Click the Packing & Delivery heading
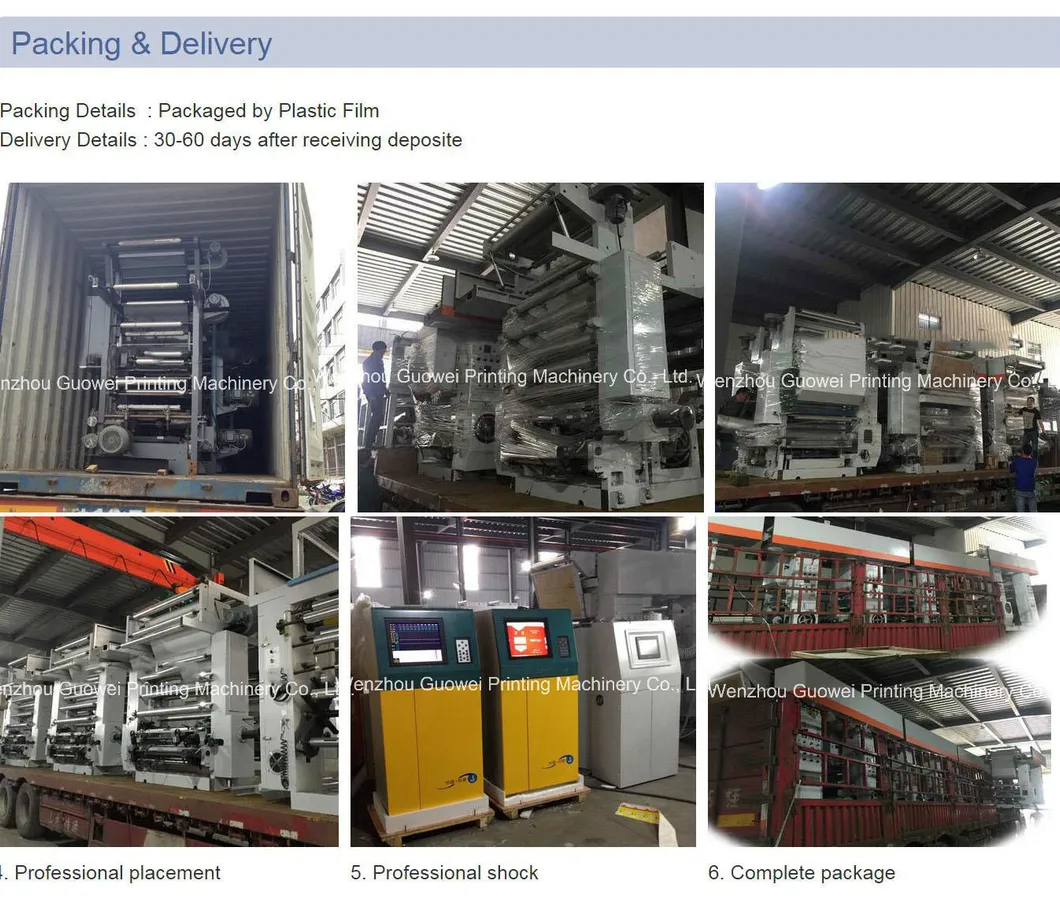The image size is (1060, 899). pyautogui.click(x=142, y=44)
